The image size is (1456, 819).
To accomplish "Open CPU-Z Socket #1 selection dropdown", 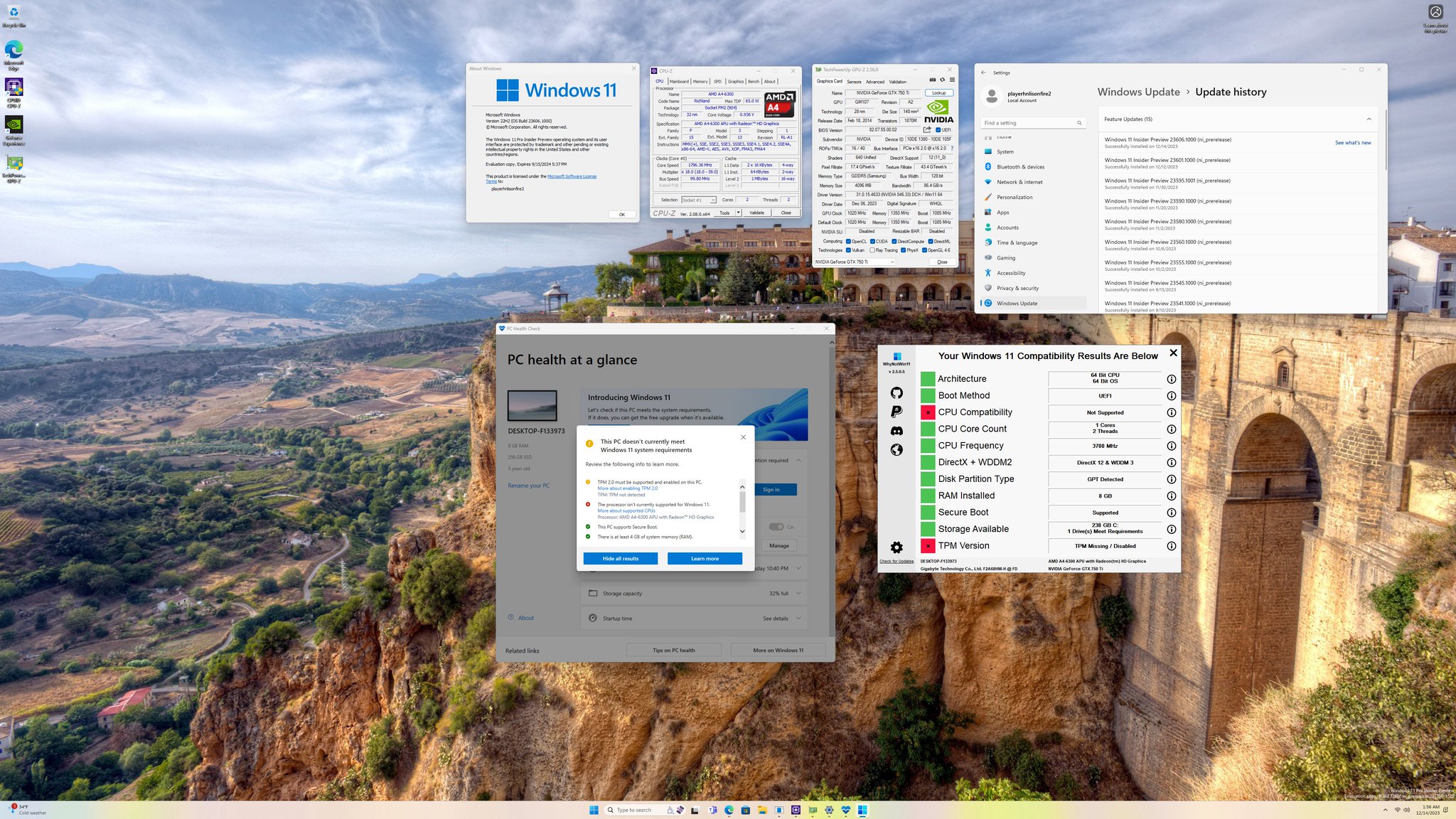I will pyautogui.click(x=699, y=200).
